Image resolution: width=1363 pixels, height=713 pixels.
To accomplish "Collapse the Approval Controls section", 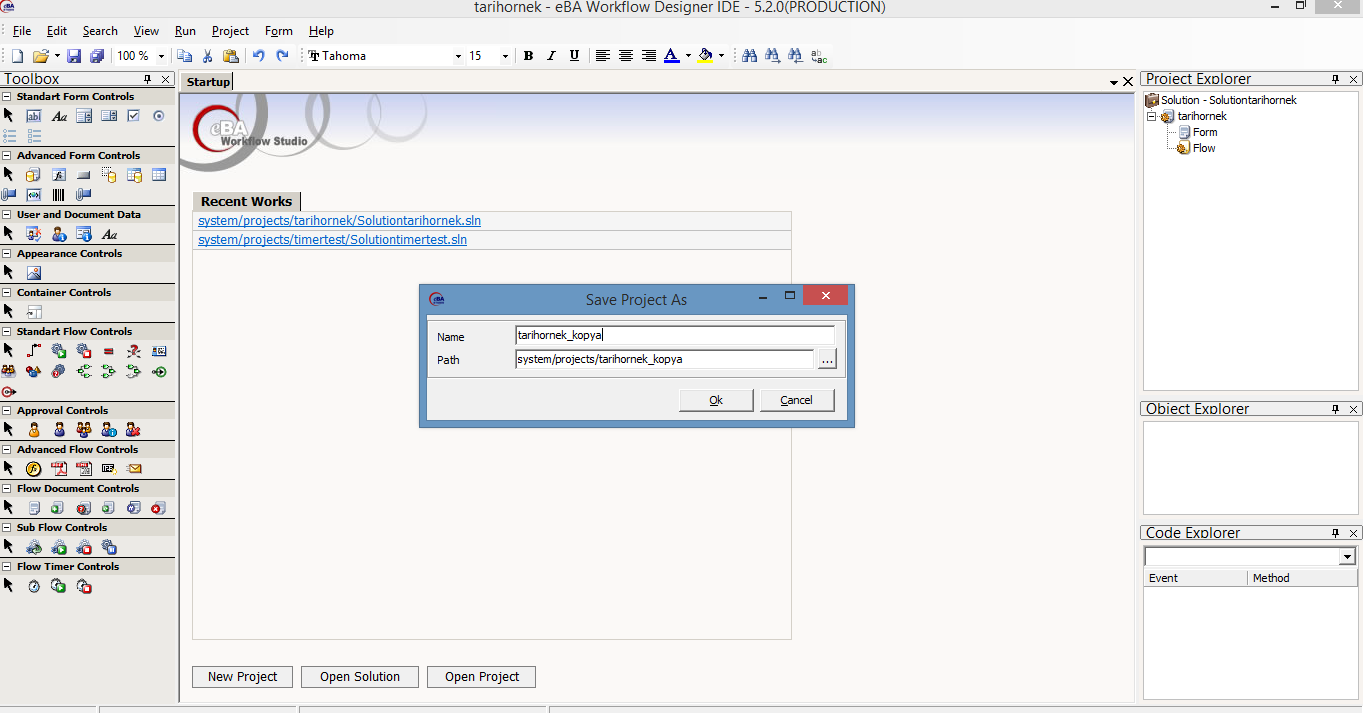I will [7, 411].
